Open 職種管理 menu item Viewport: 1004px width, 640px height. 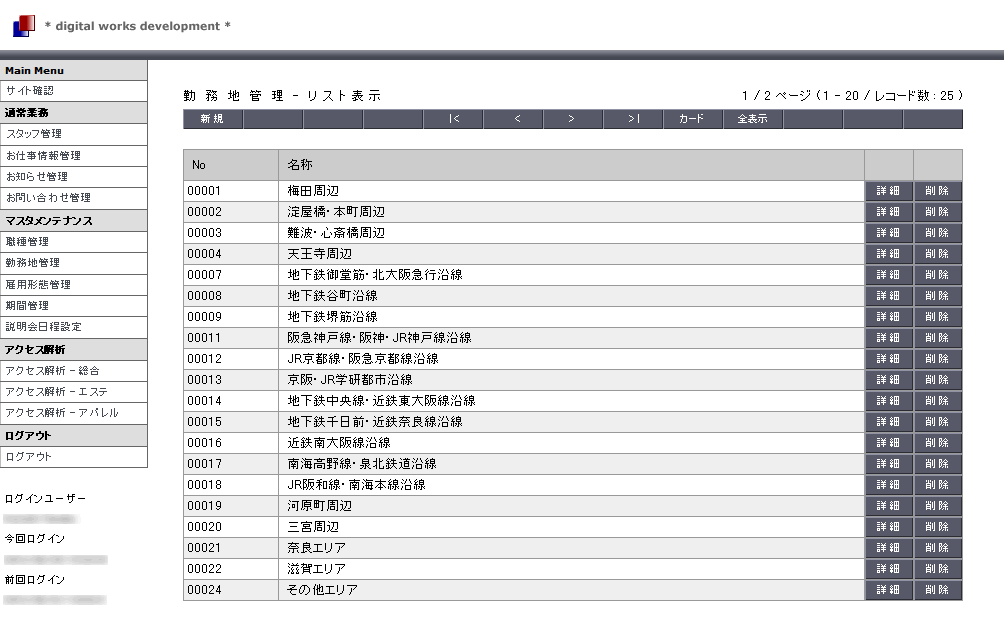[74, 242]
